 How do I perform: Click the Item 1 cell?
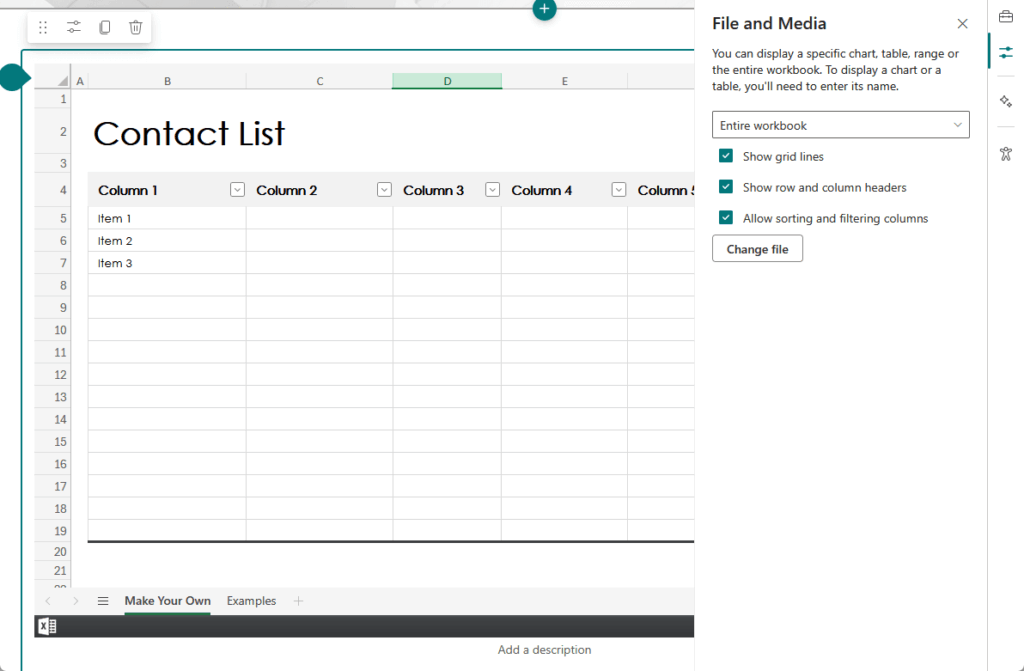167,218
